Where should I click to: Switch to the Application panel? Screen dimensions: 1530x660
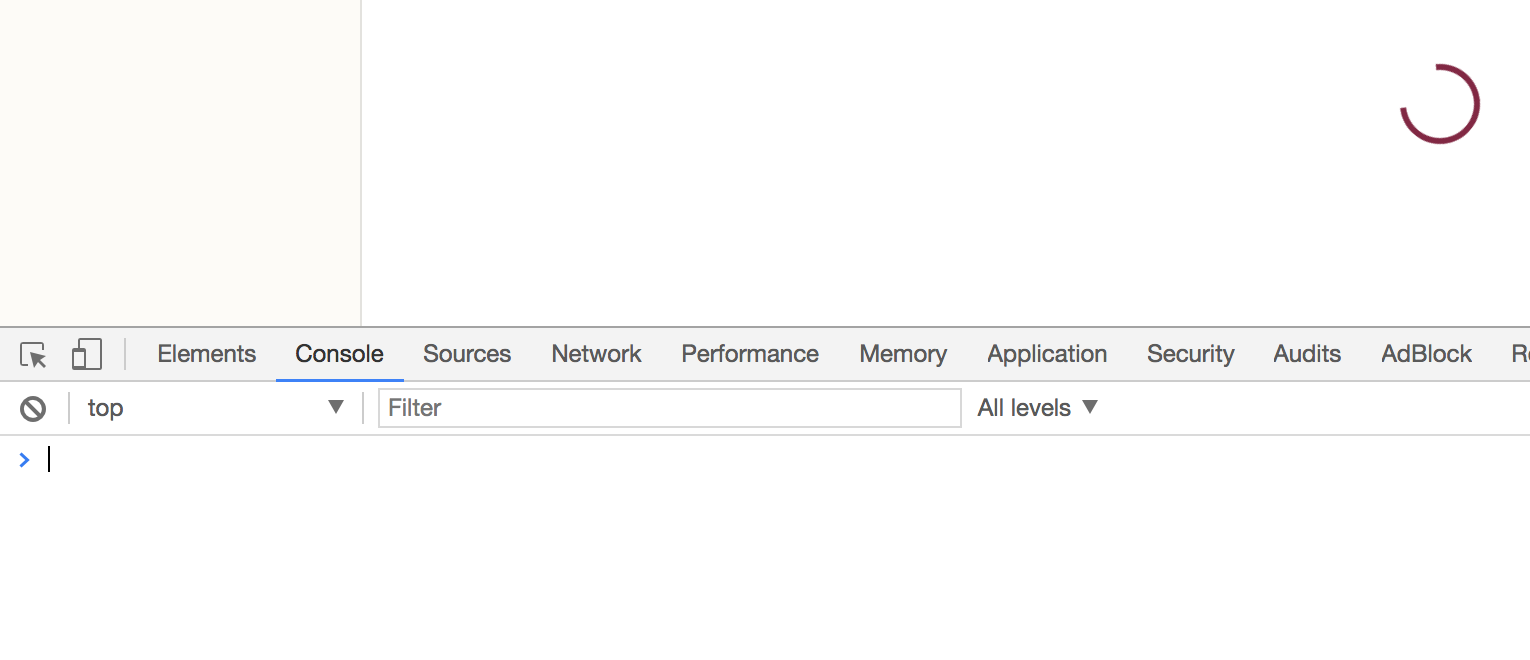click(x=1047, y=354)
